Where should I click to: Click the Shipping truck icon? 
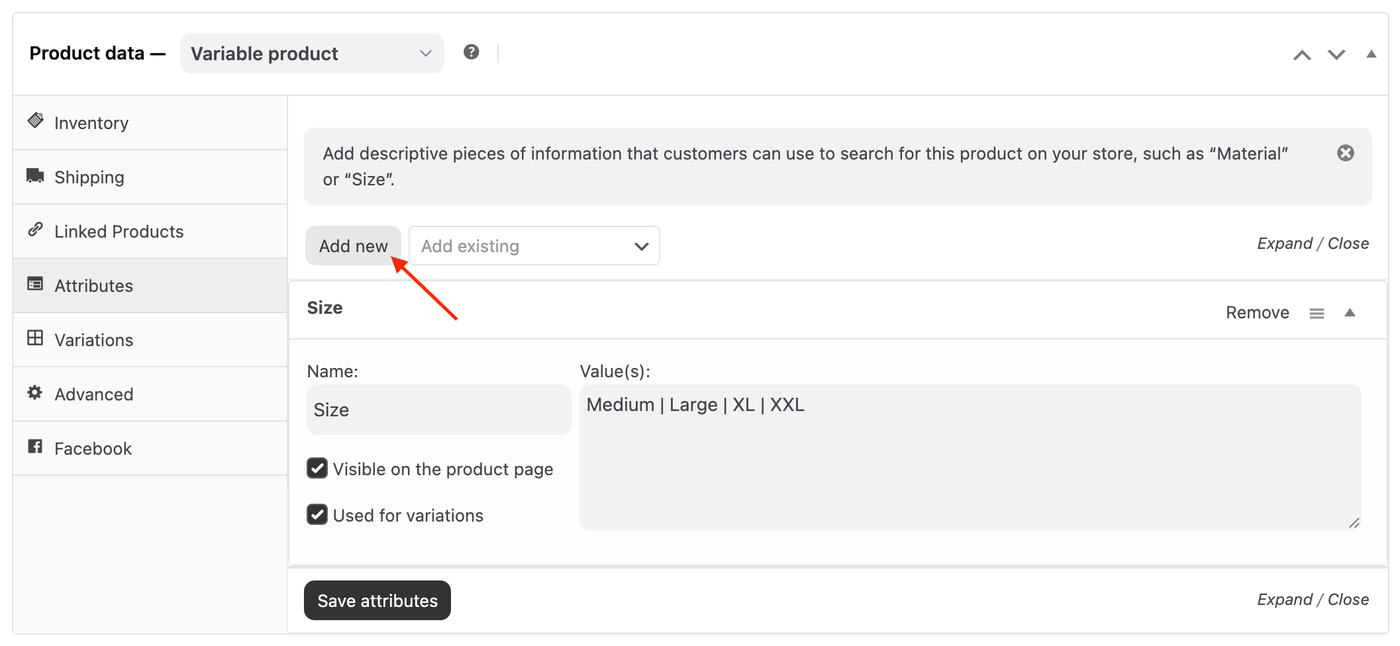(35, 176)
